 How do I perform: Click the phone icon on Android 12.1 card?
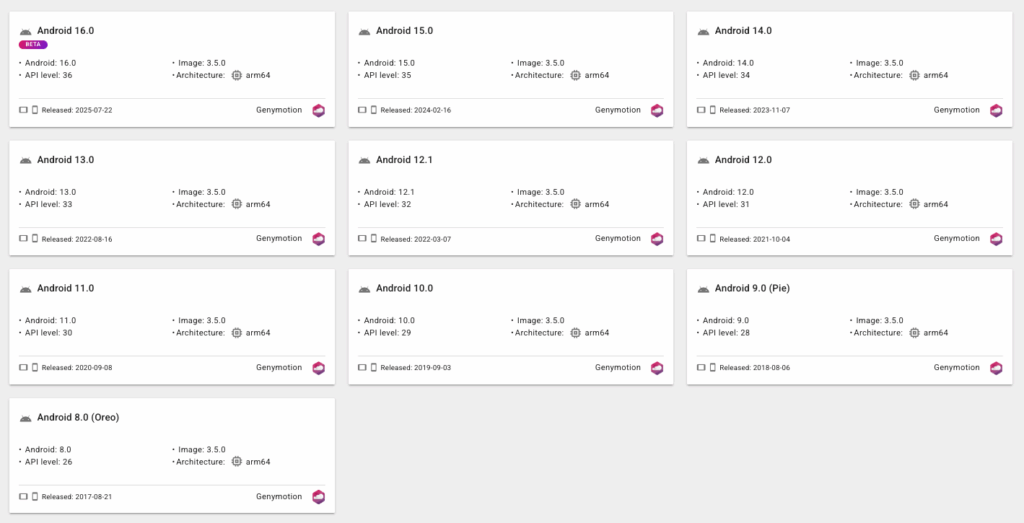[x=374, y=239]
